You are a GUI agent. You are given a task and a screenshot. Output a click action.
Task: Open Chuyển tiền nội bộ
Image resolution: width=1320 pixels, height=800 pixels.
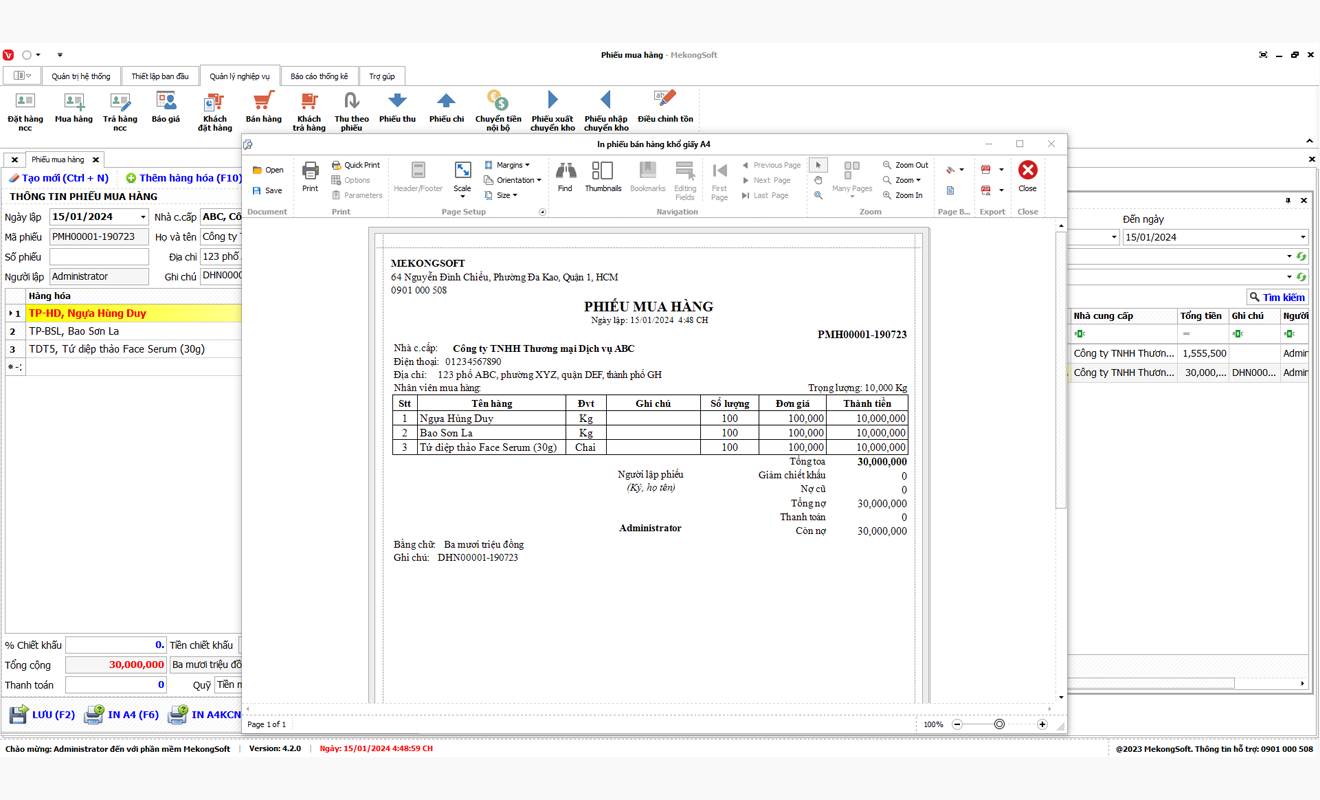tap(498, 110)
